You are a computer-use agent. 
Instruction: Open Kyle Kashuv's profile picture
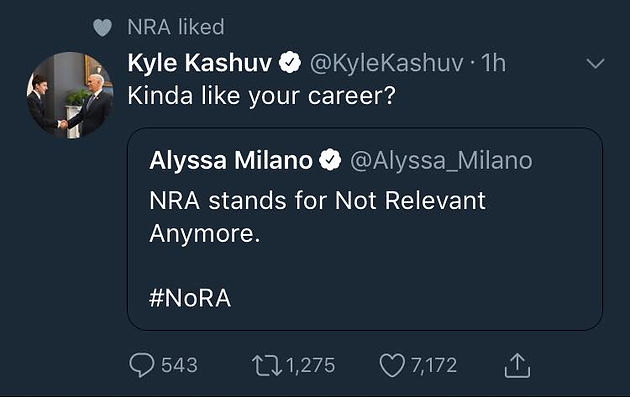coord(70,95)
